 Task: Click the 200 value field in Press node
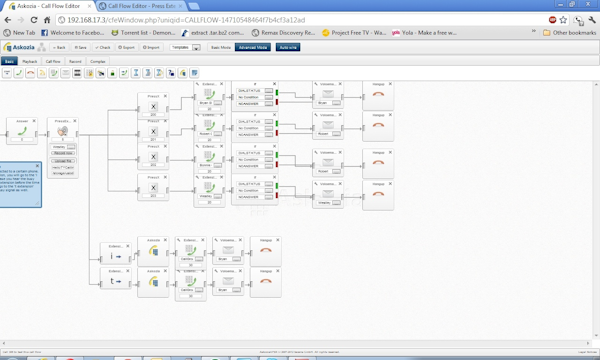tap(153, 114)
